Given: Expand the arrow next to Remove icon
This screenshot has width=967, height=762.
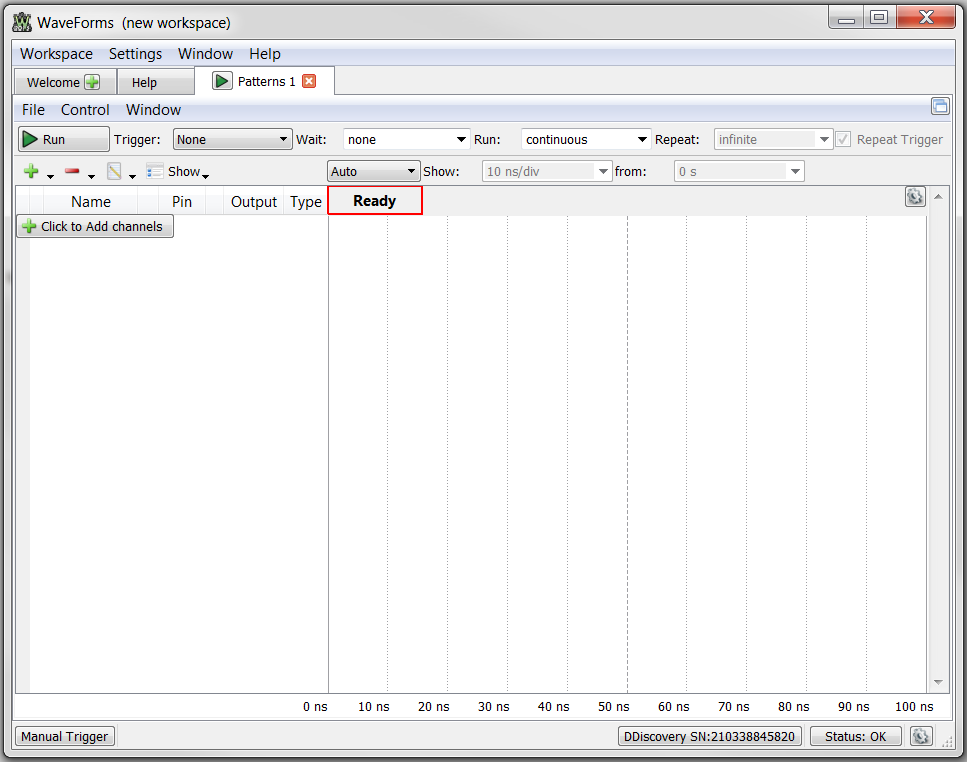Looking at the screenshot, I should [91, 177].
